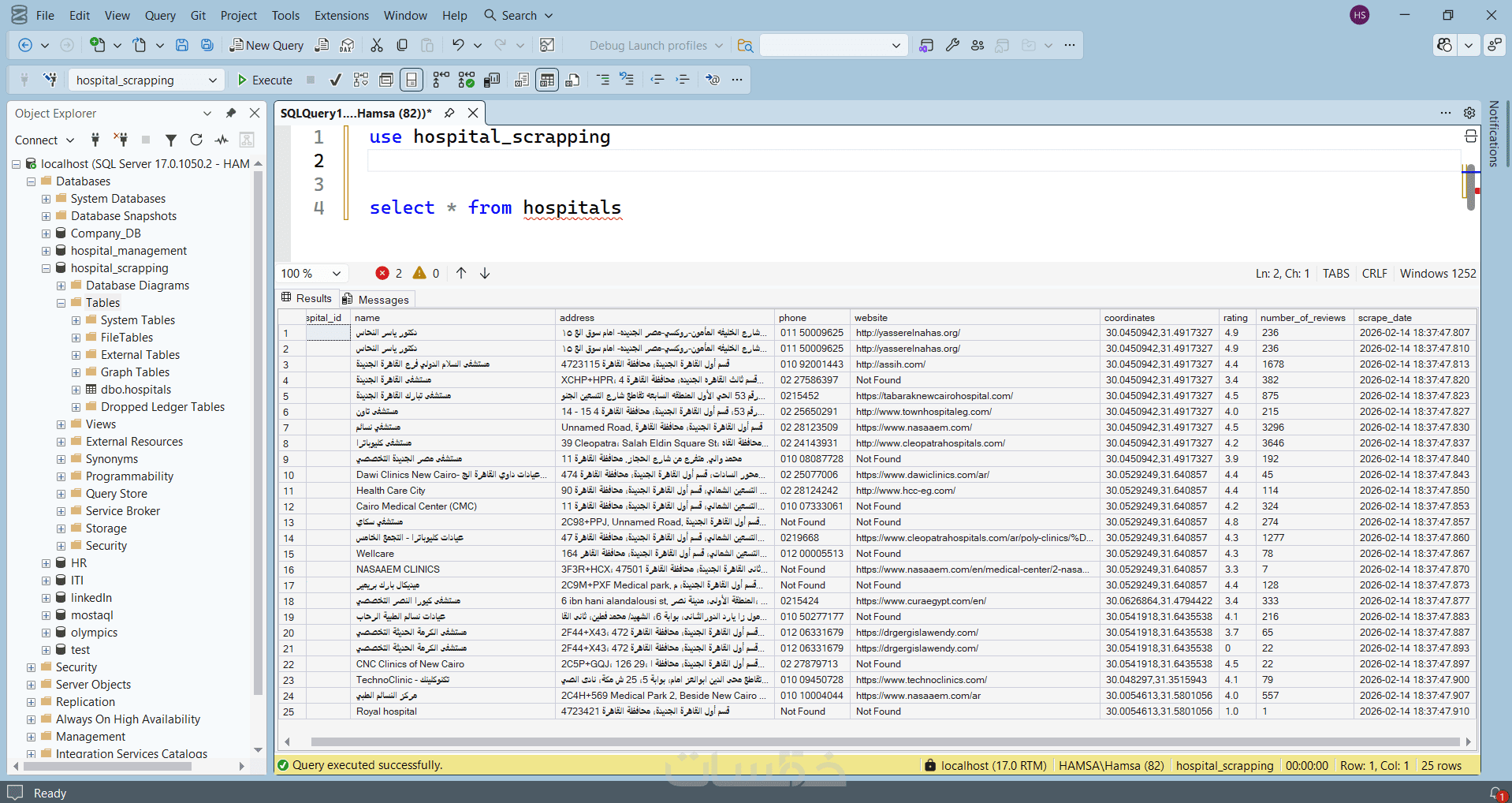Click the Activity Monitor icon in Object Explorer
The height and width of the screenshot is (803, 1512).
tap(222, 140)
